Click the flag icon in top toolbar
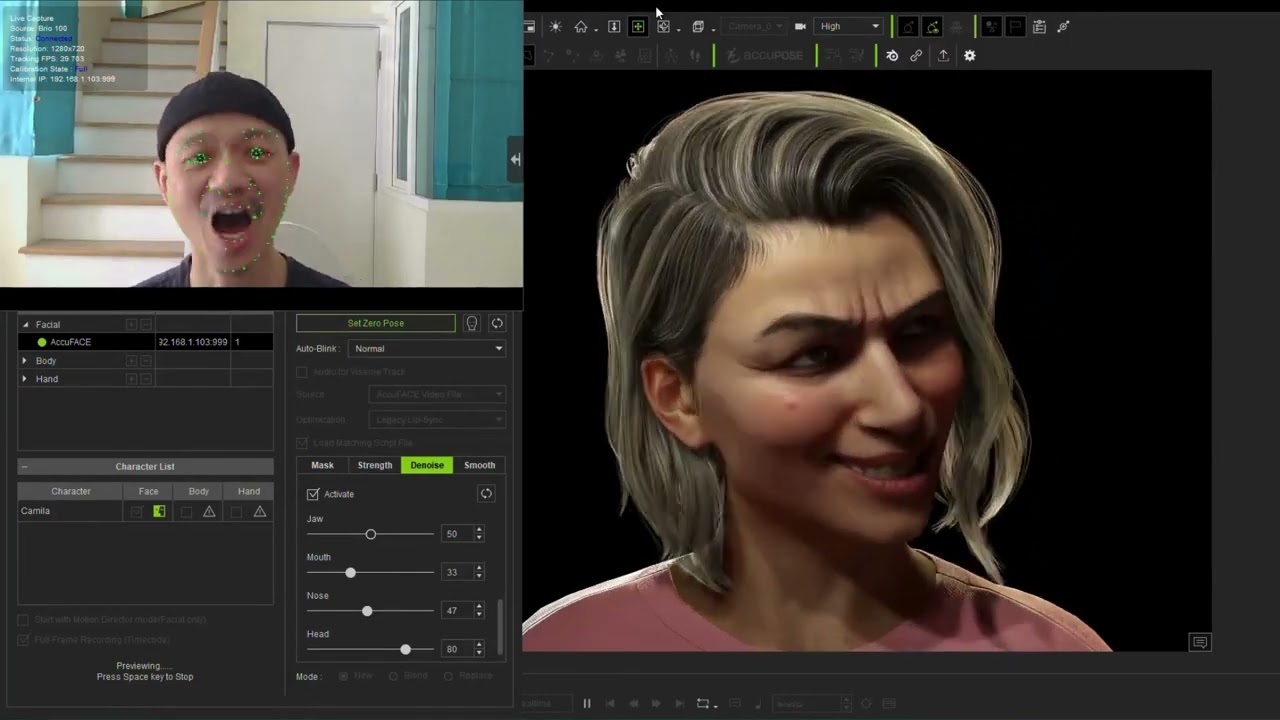This screenshot has width=1280, height=720. (x=1014, y=27)
